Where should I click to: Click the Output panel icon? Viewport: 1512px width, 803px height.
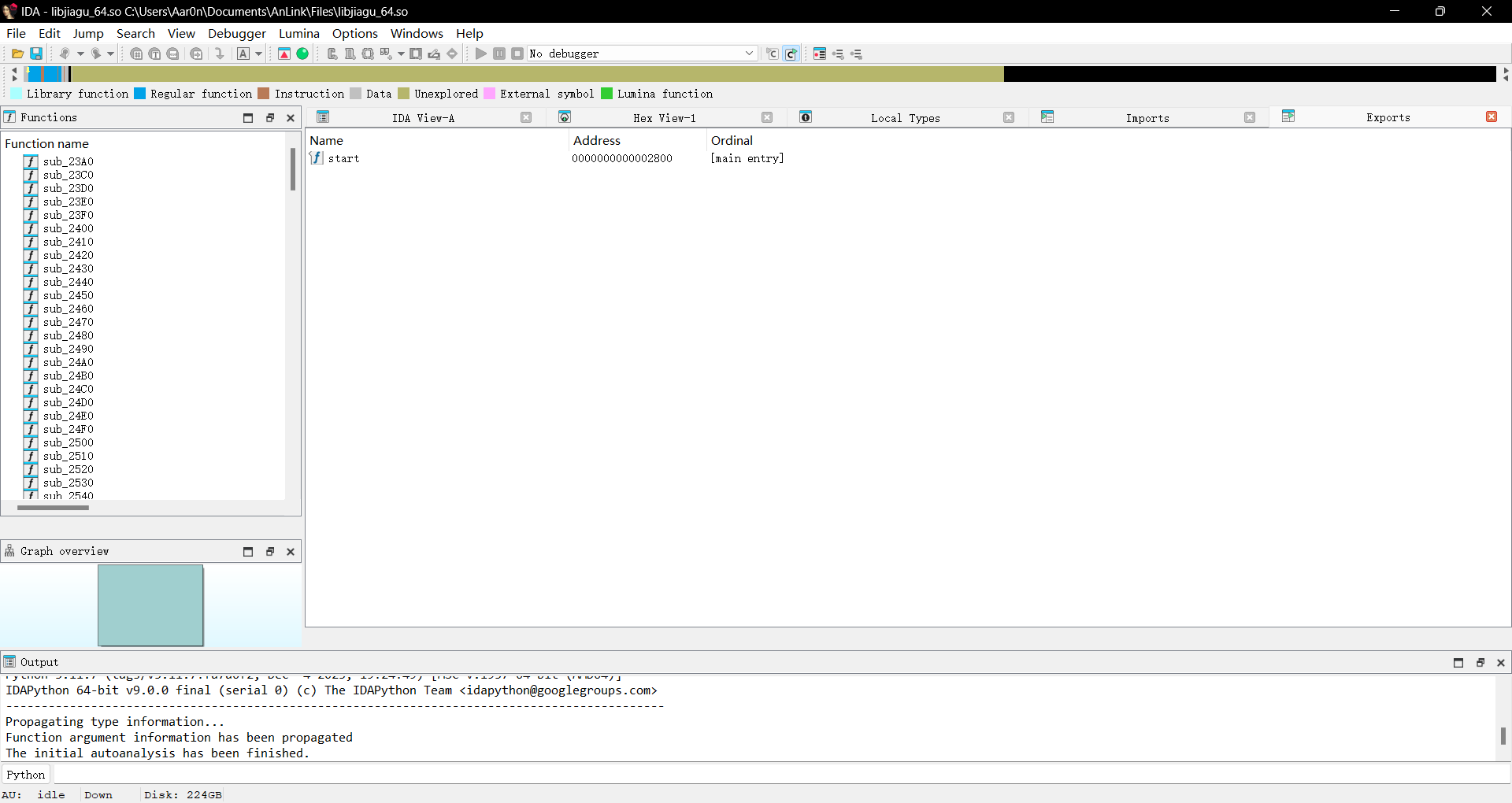[x=9, y=661]
